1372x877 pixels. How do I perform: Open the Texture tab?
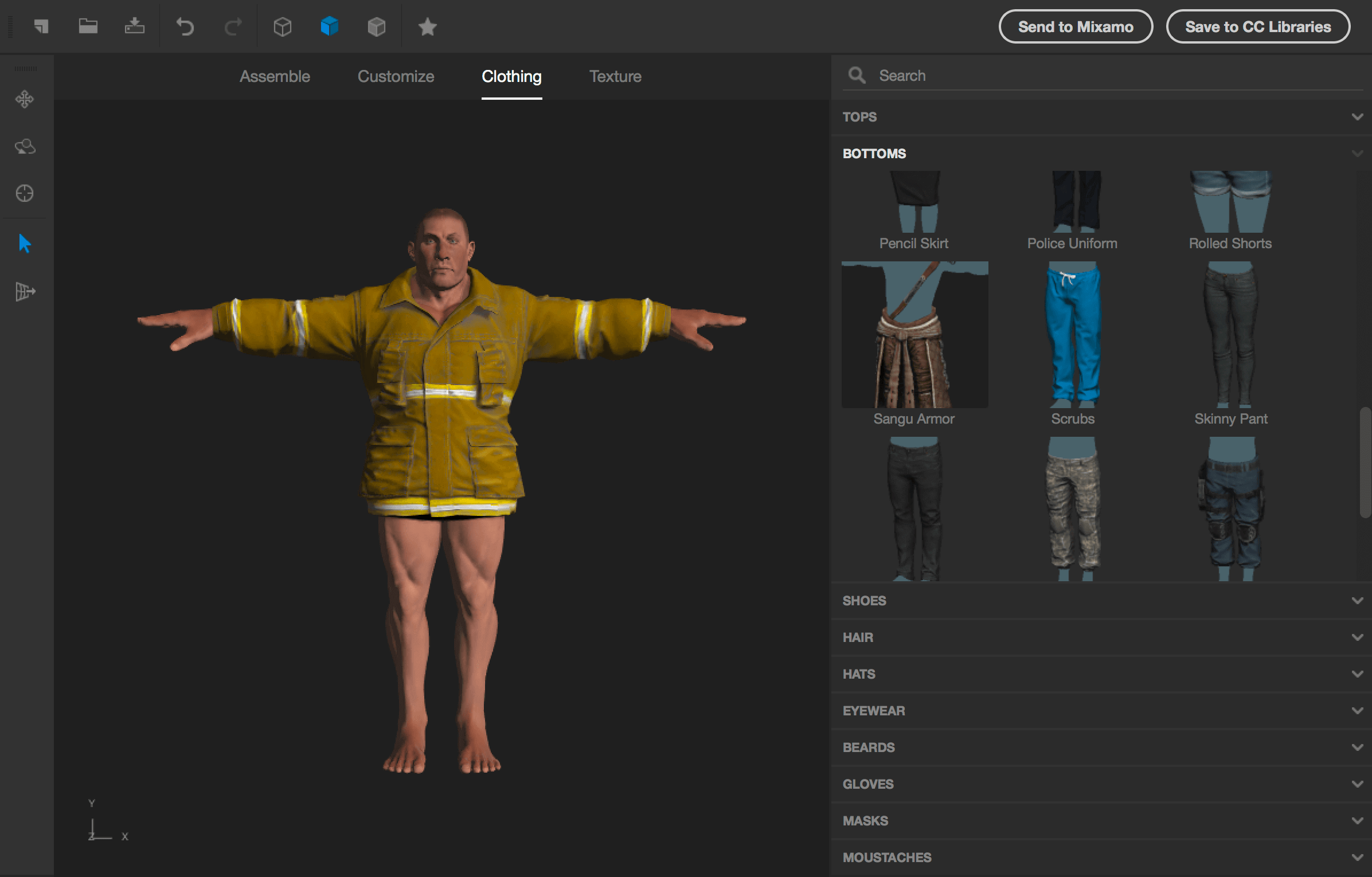(x=615, y=76)
